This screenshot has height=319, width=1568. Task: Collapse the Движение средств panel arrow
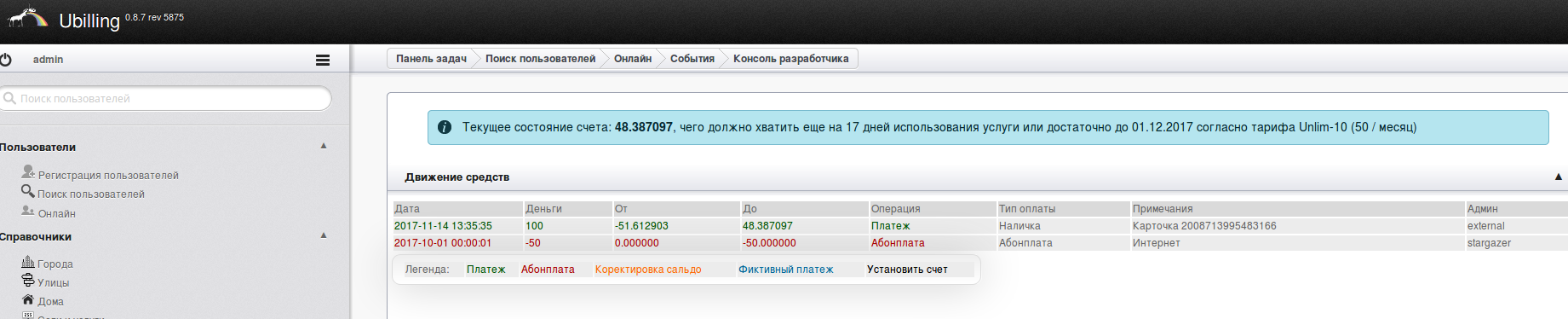pos(1559,177)
